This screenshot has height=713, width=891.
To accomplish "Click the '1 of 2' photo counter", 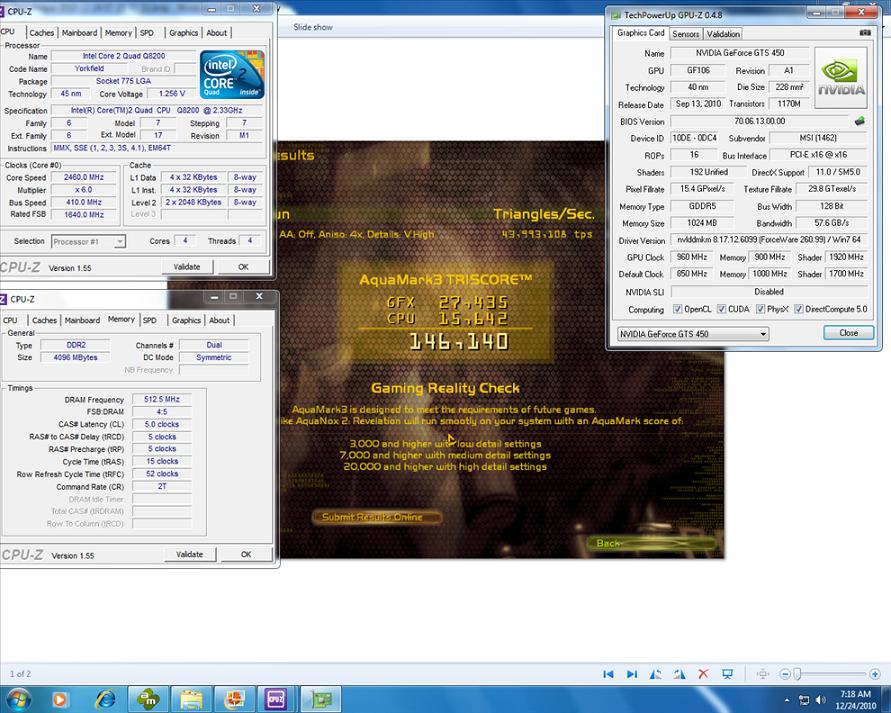I will (x=20, y=674).
